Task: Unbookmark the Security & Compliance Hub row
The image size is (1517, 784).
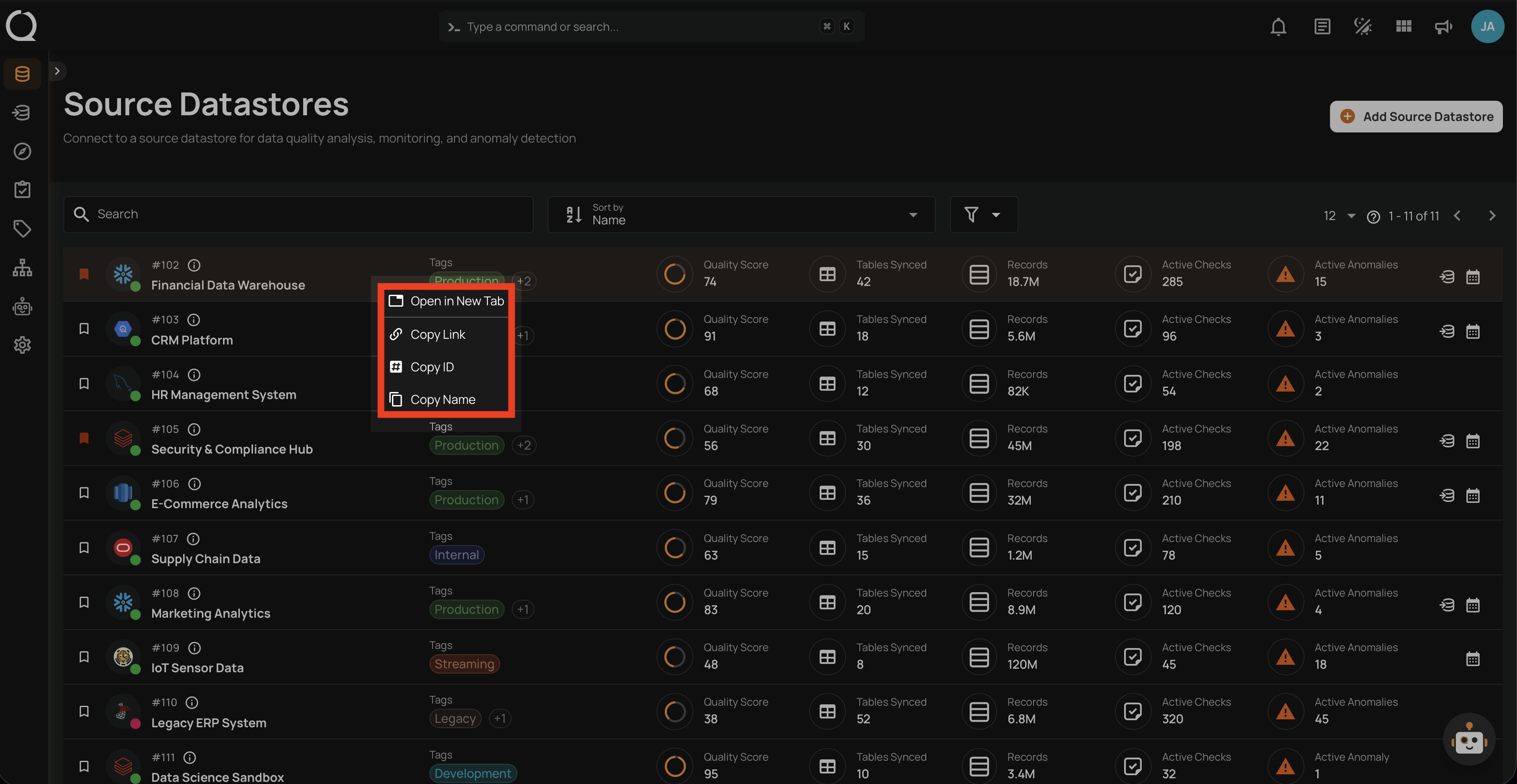Action: coord(84,438)
